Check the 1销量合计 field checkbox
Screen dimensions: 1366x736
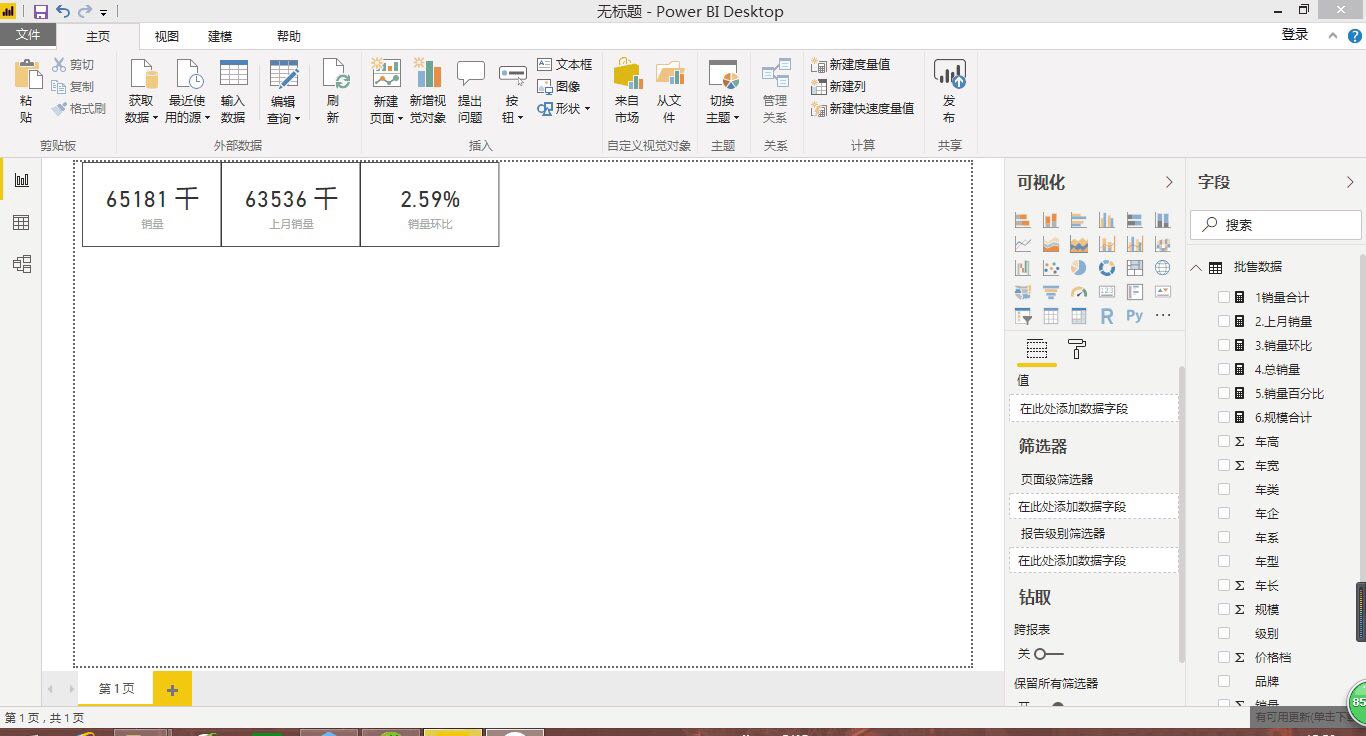1224,297
